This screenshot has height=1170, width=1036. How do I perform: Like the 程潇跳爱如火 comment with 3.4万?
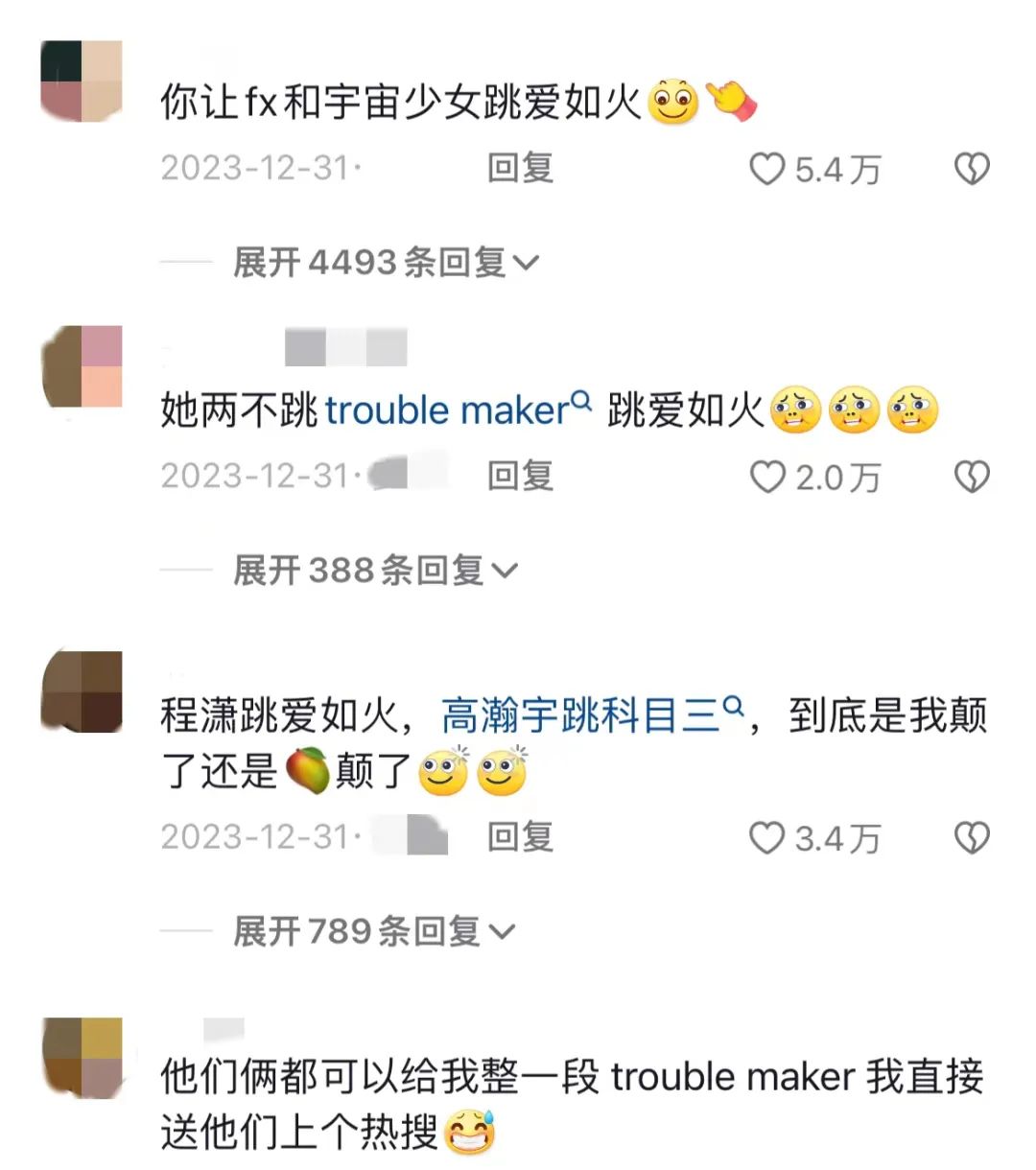pyautogui.click(x=766, y=838)
